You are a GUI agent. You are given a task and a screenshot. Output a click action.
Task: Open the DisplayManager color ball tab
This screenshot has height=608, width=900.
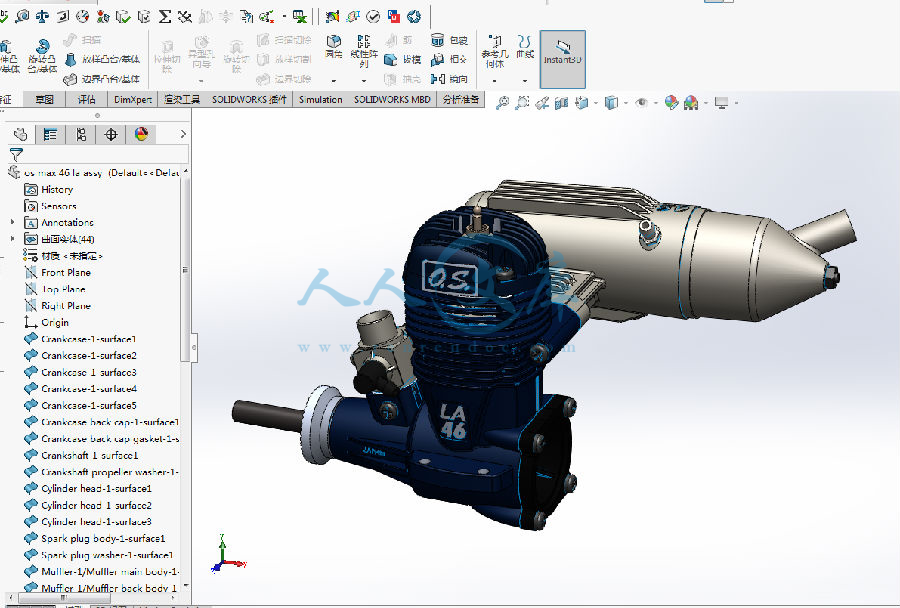(141, 134)
